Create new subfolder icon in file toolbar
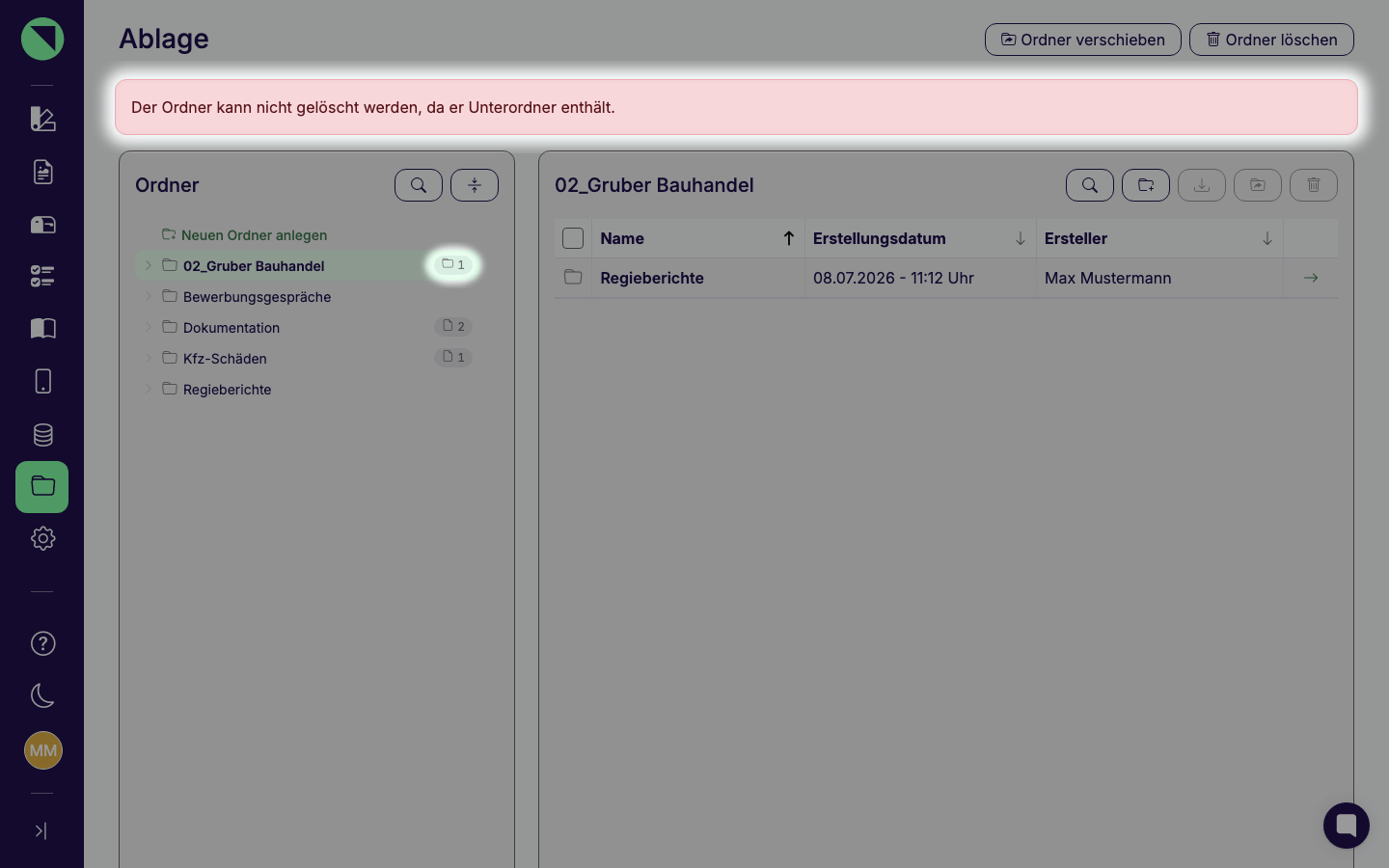The width and height of the screenshot is (1389, 868). click(x=1146, y=185)
